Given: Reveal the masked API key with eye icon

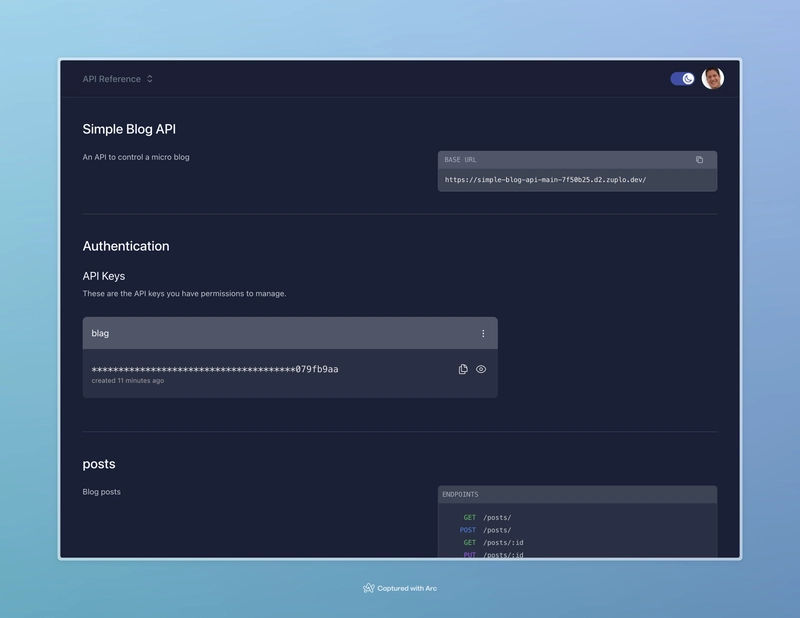Looking at the screenshot, I should coord(481,369).
